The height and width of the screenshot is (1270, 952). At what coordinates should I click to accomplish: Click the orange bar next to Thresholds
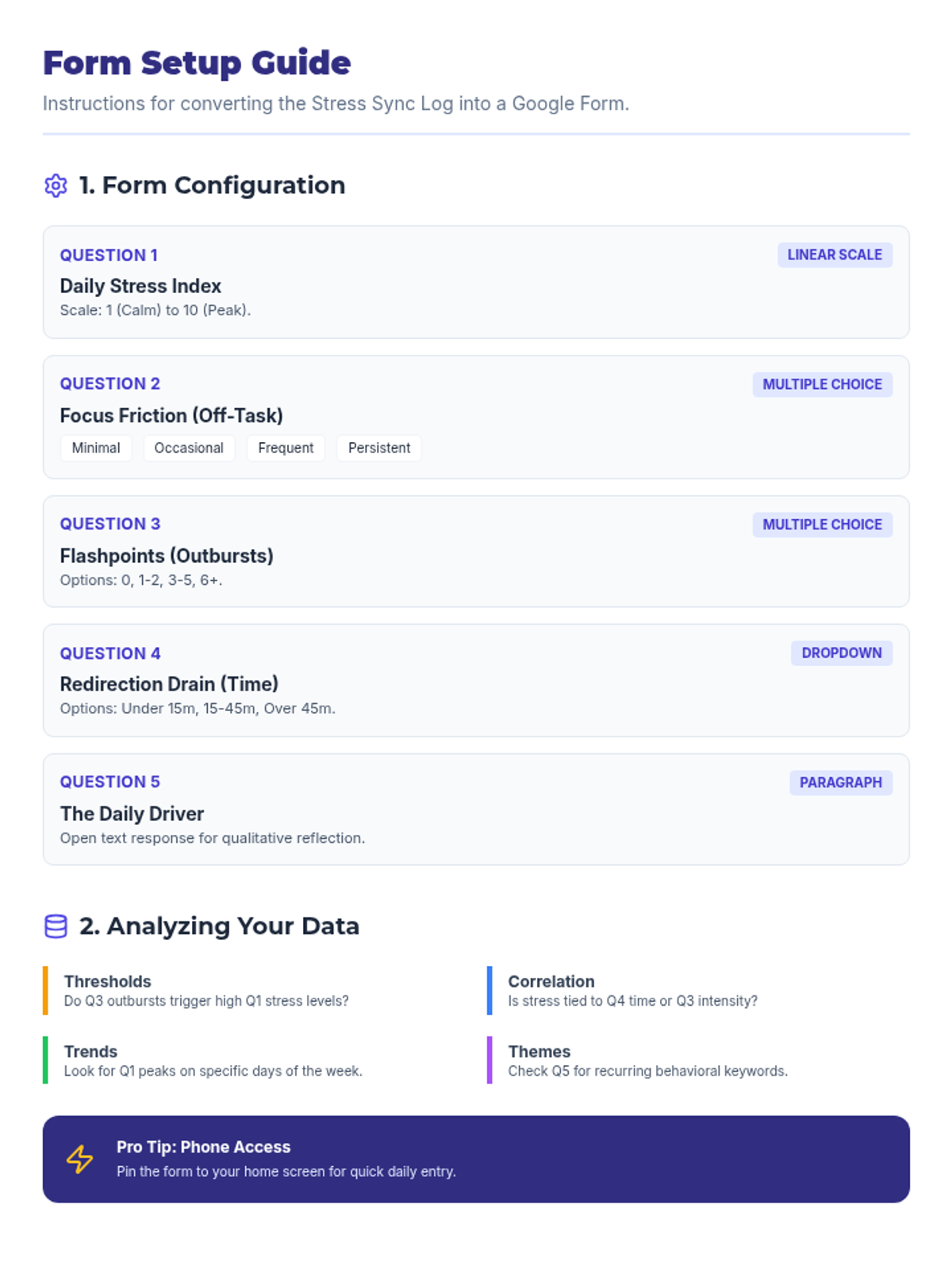tap(45, 991)
